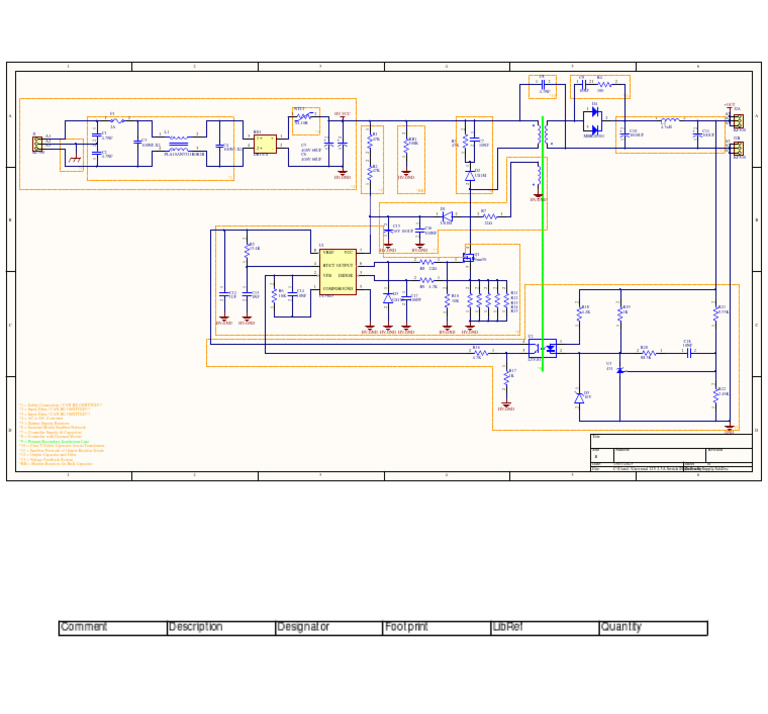Screen dimensions: 768x714
Task: Select the L1 common-mode choke symbol
Action: coord(178,144)
